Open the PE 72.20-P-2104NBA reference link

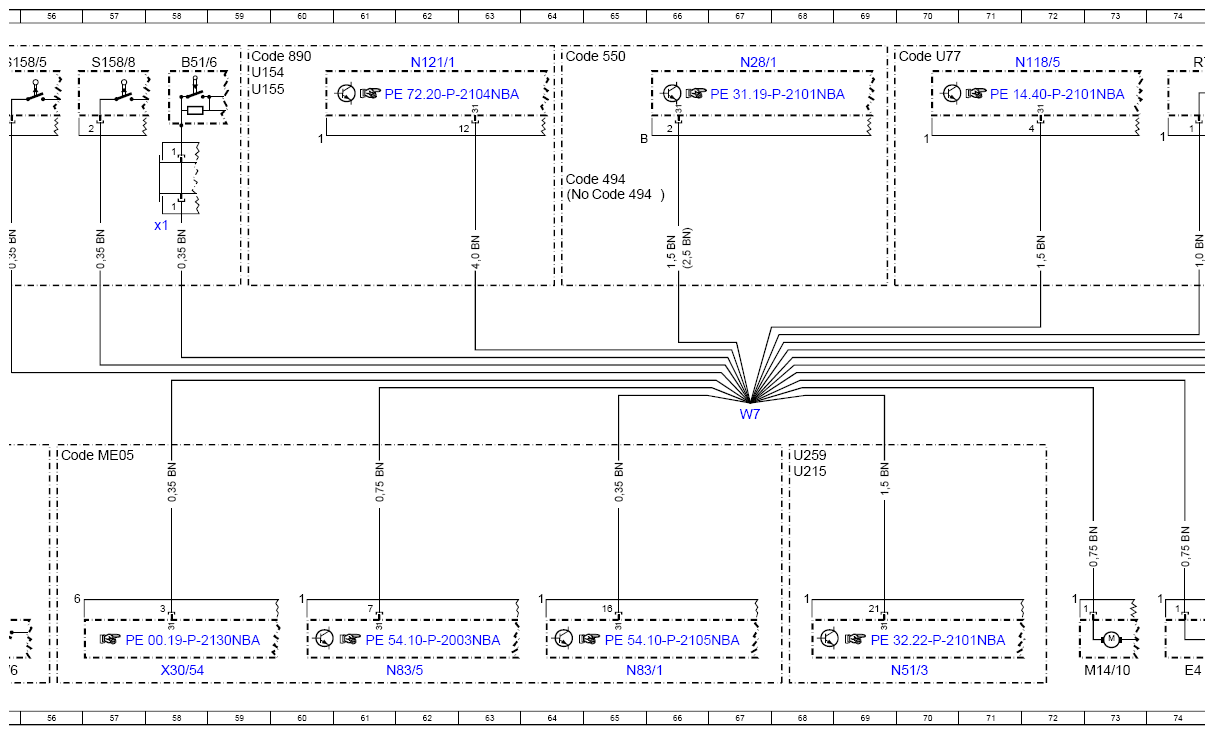451,94
